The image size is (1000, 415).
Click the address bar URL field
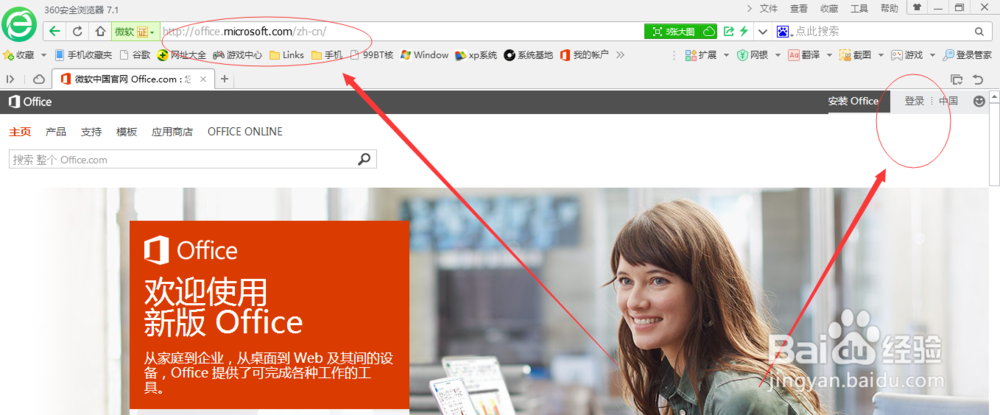pos(402,31)
